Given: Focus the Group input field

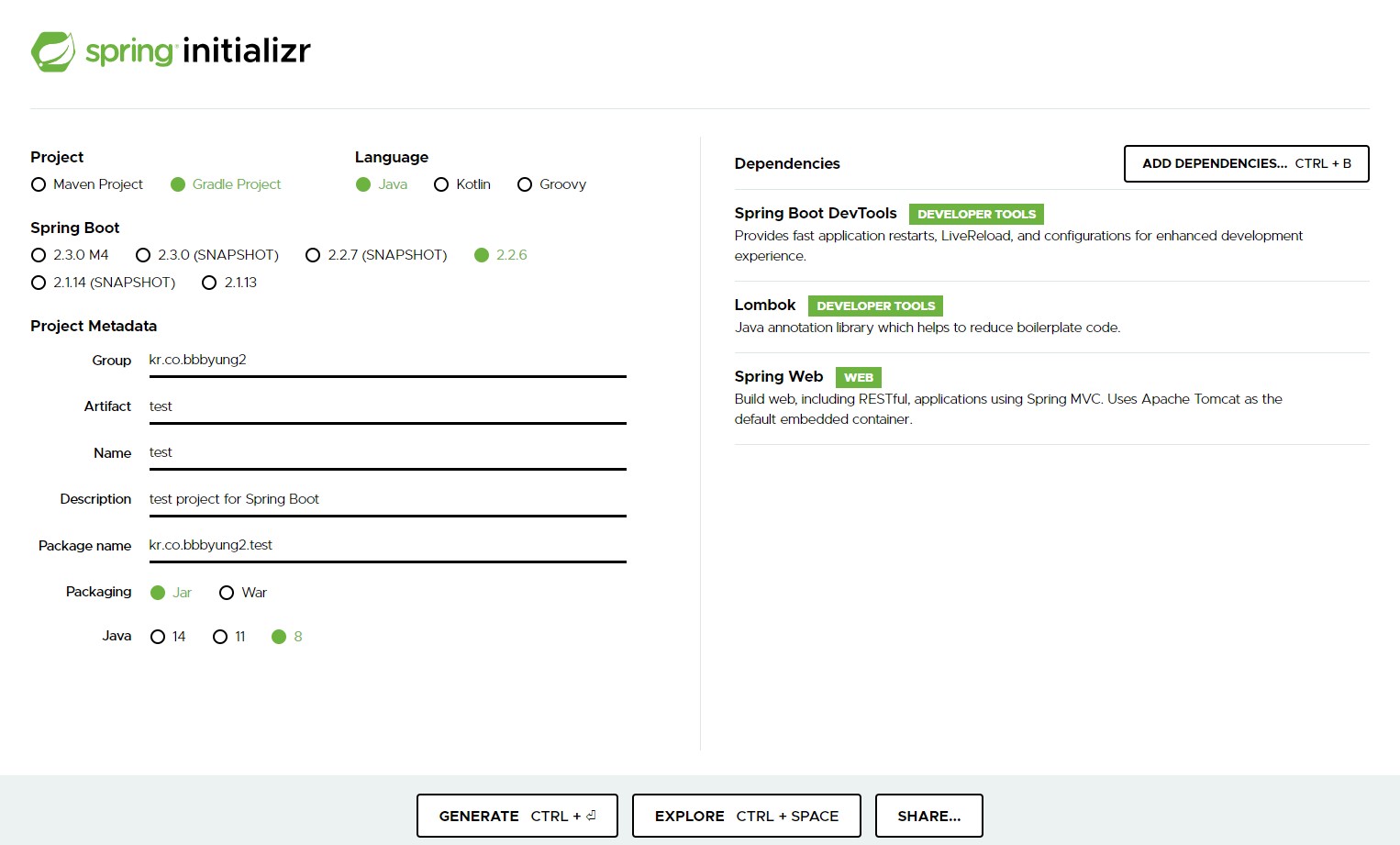Looking at the screenshot, I should 387,360.
